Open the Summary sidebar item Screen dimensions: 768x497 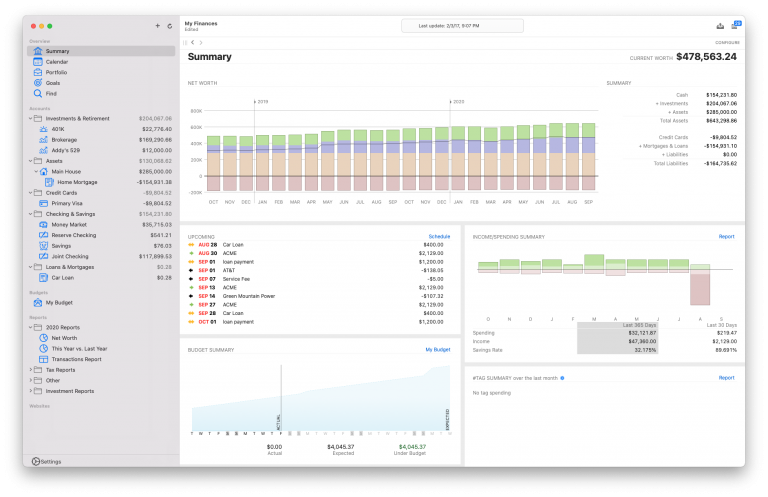[101, 51]
